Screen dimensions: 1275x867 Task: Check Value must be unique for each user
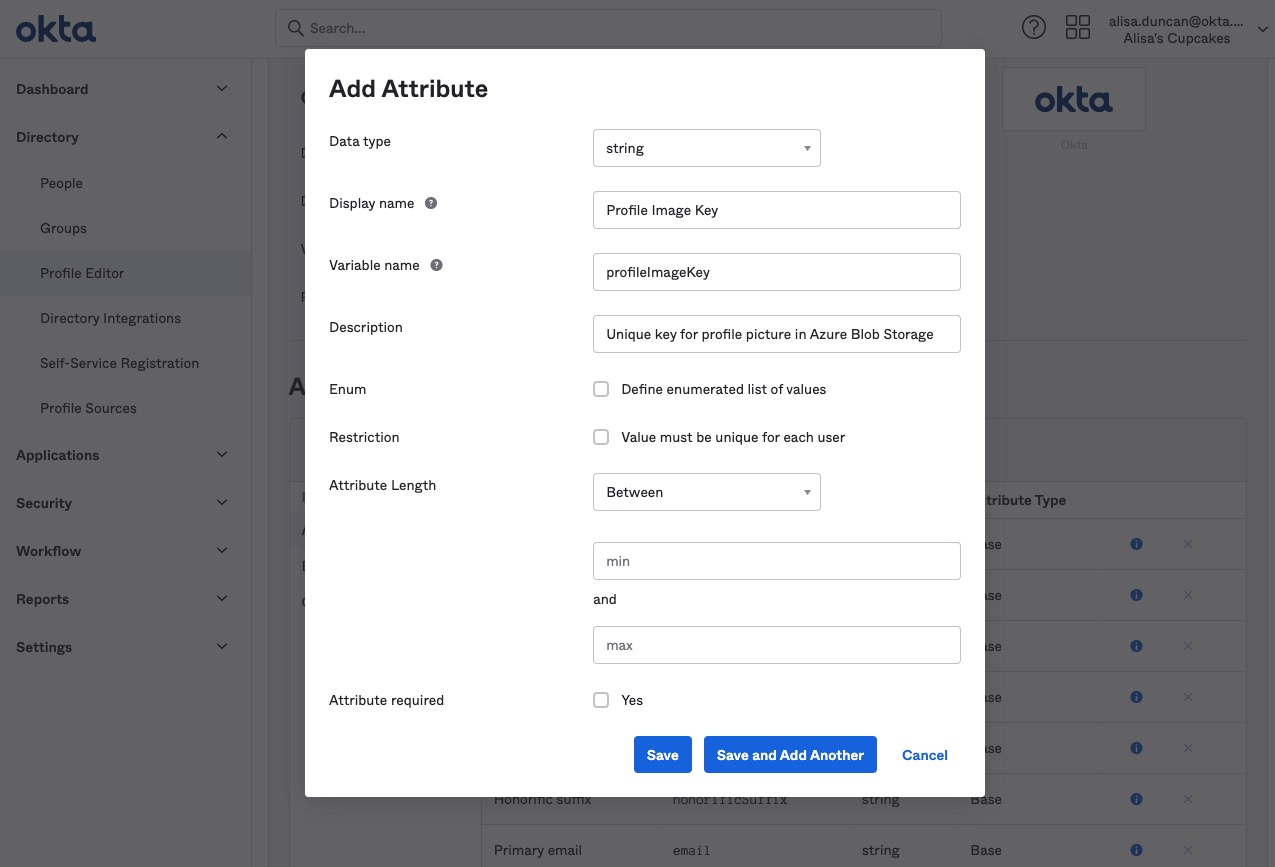pyautogui.click(x=601, y=437)
